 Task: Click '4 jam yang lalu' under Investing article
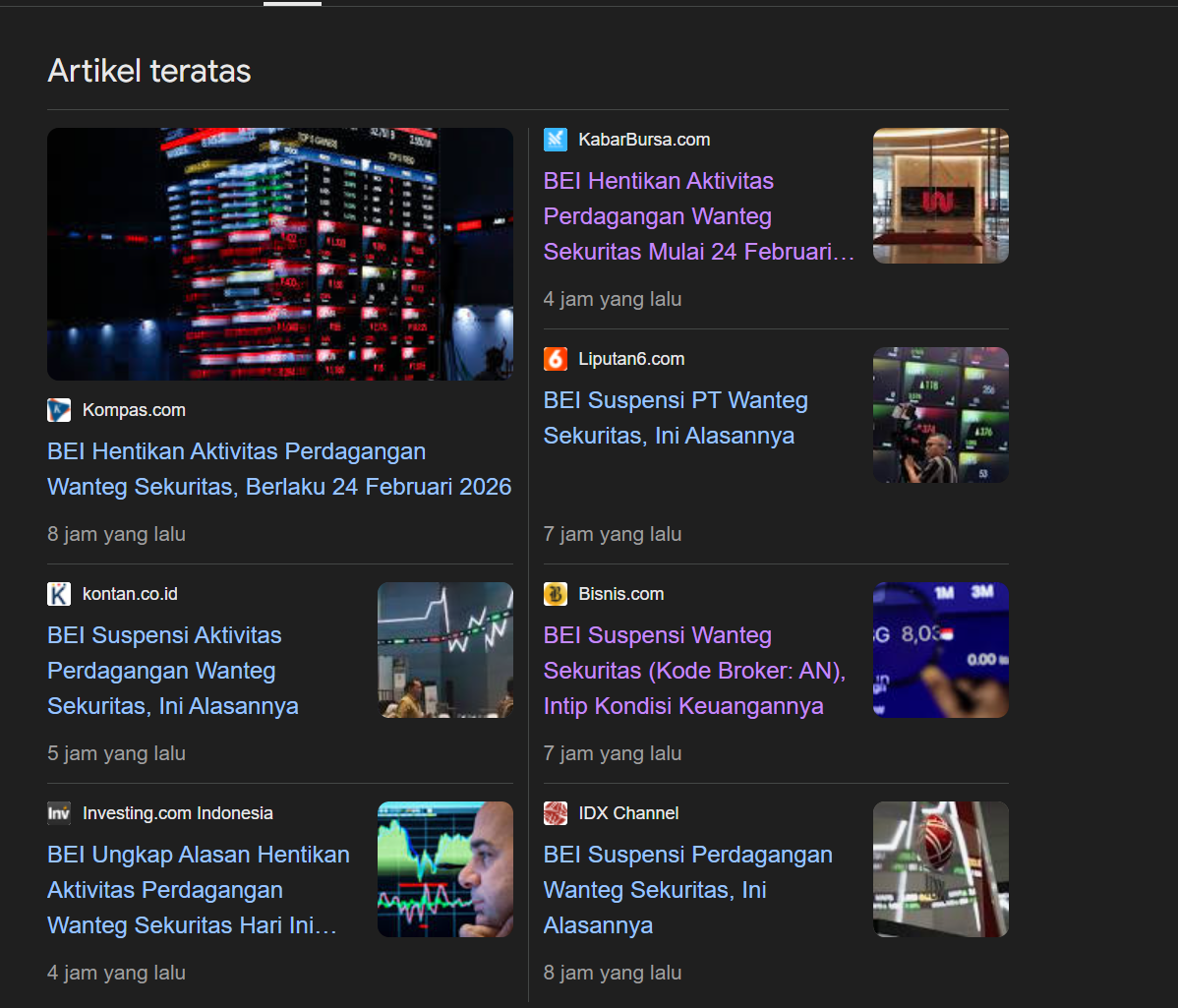[x=116, y=973]
